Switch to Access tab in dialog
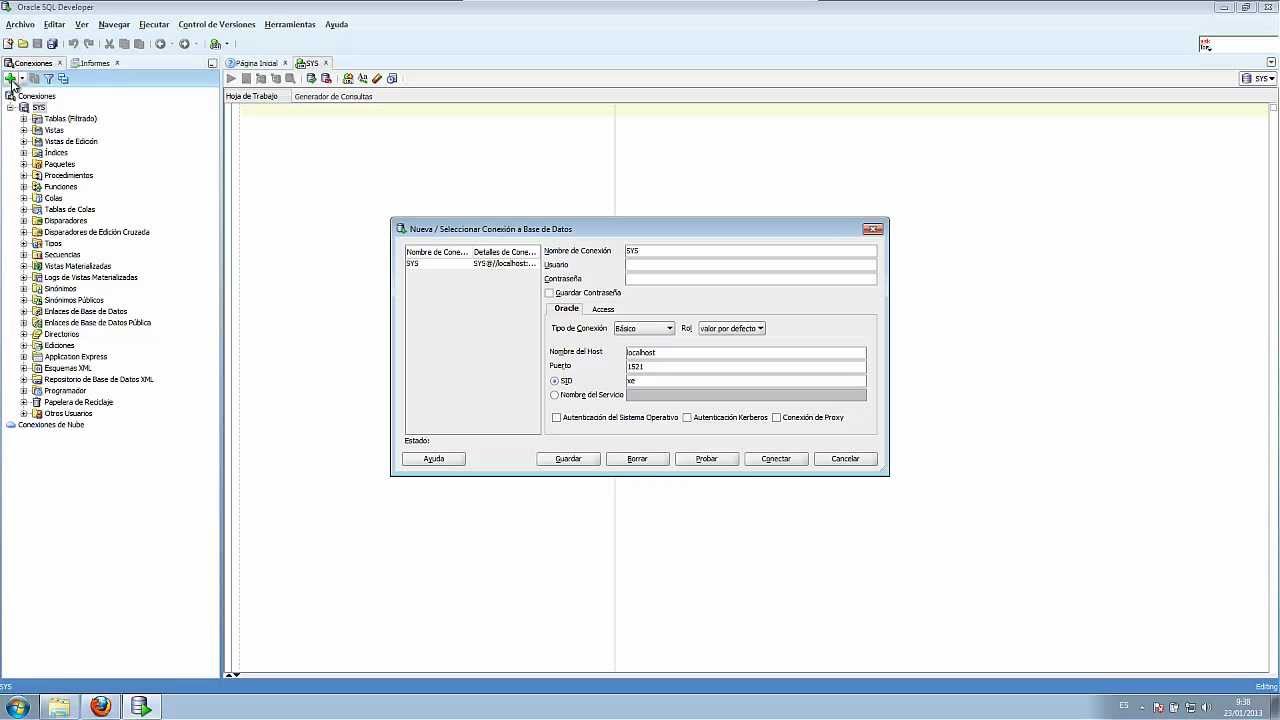 click(x=603, y=309)
